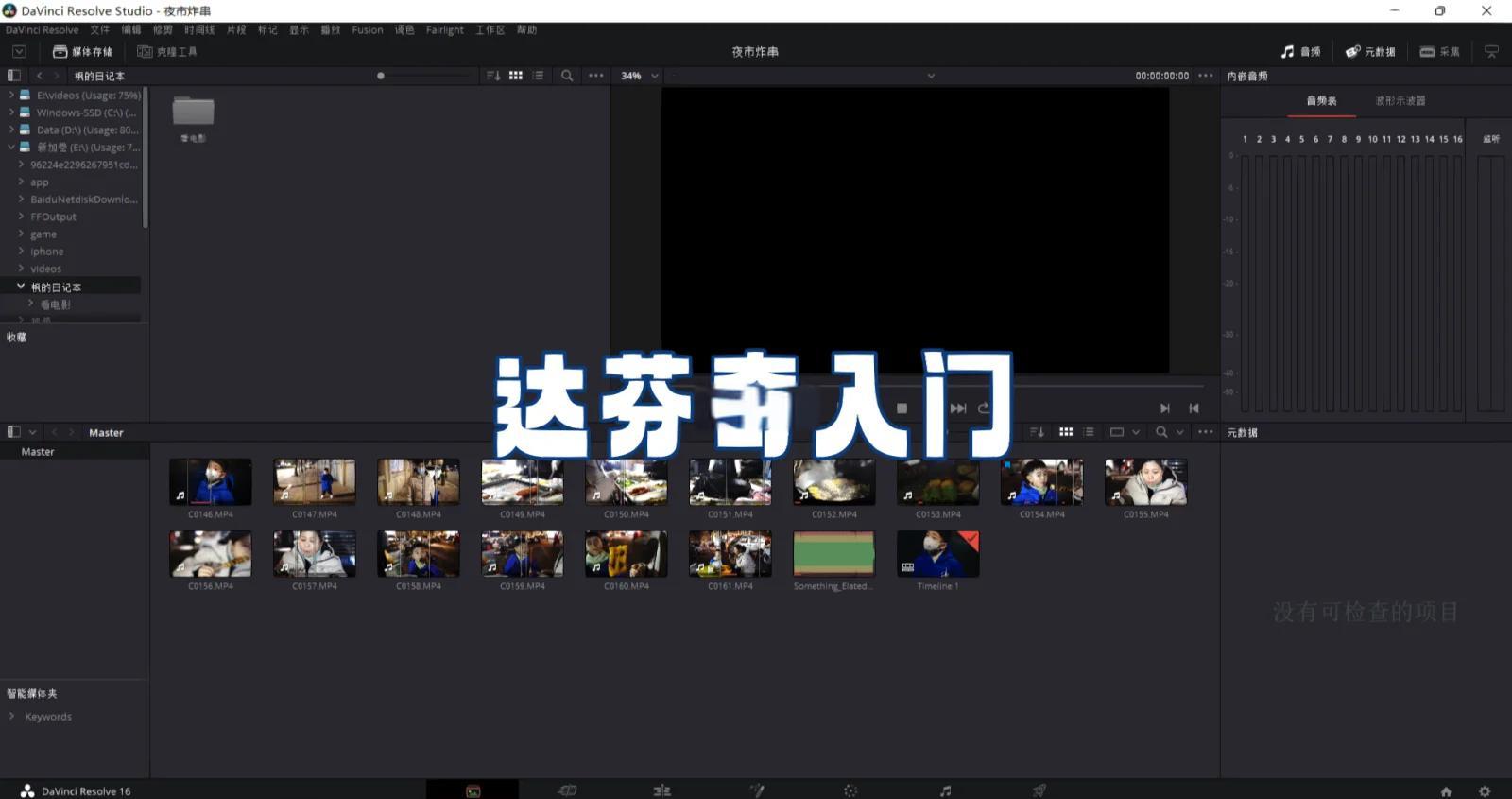Select clip C0146.MP4 thumbnail
The image size is (1512, 799).
click(x=211, y=482)
